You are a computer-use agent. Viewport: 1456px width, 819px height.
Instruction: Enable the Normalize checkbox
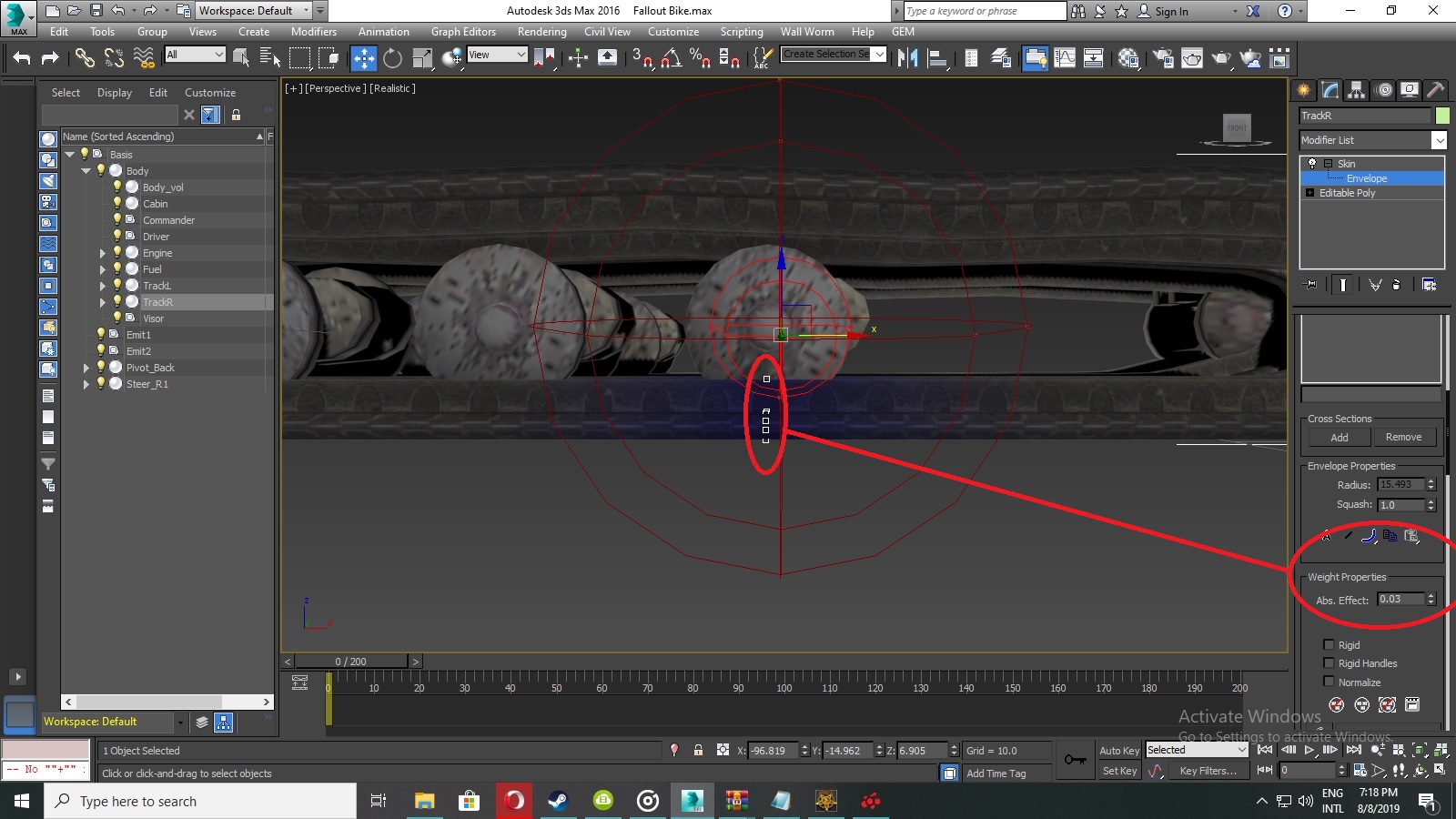coord(1329,682)
